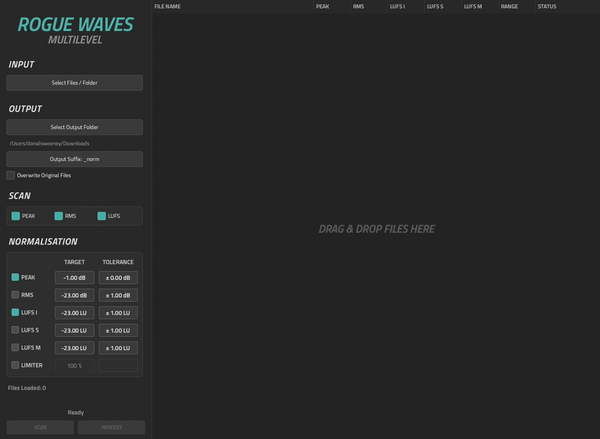Click the output path /Users/donalsweeney/Downloads text
This screenshot has width=600, height=439.
(x=49, y=143)
